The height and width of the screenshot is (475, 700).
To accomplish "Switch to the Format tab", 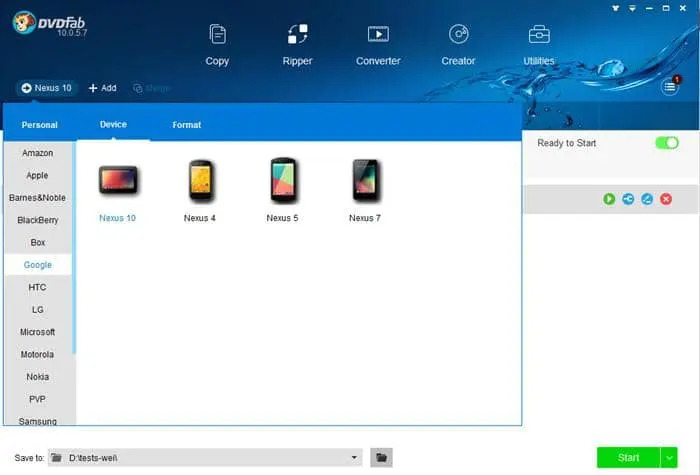I will 187,125.
